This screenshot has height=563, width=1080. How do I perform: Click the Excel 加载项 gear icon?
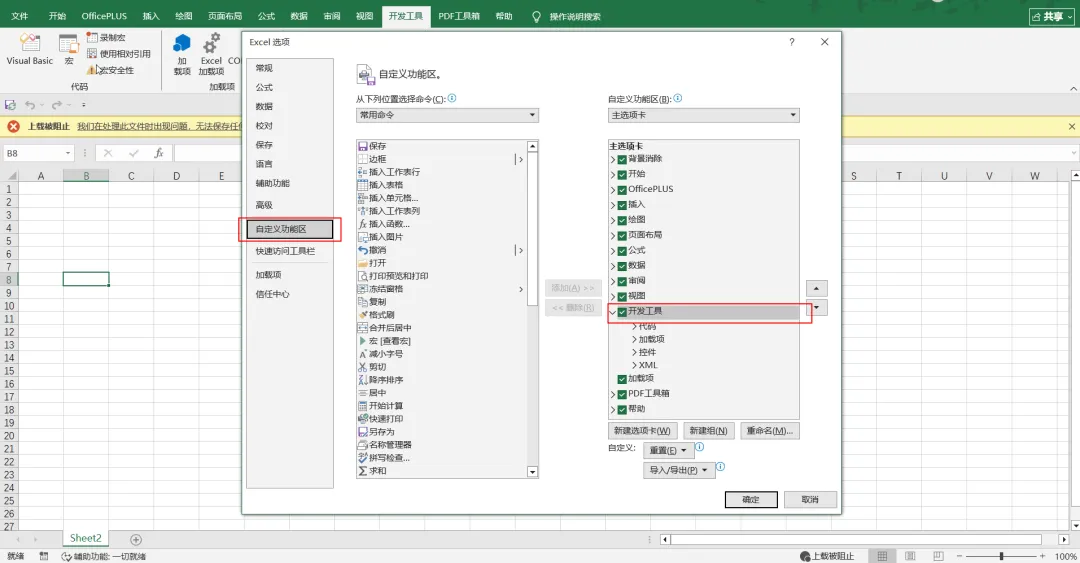pyautogui.click(x=211, y=43)
